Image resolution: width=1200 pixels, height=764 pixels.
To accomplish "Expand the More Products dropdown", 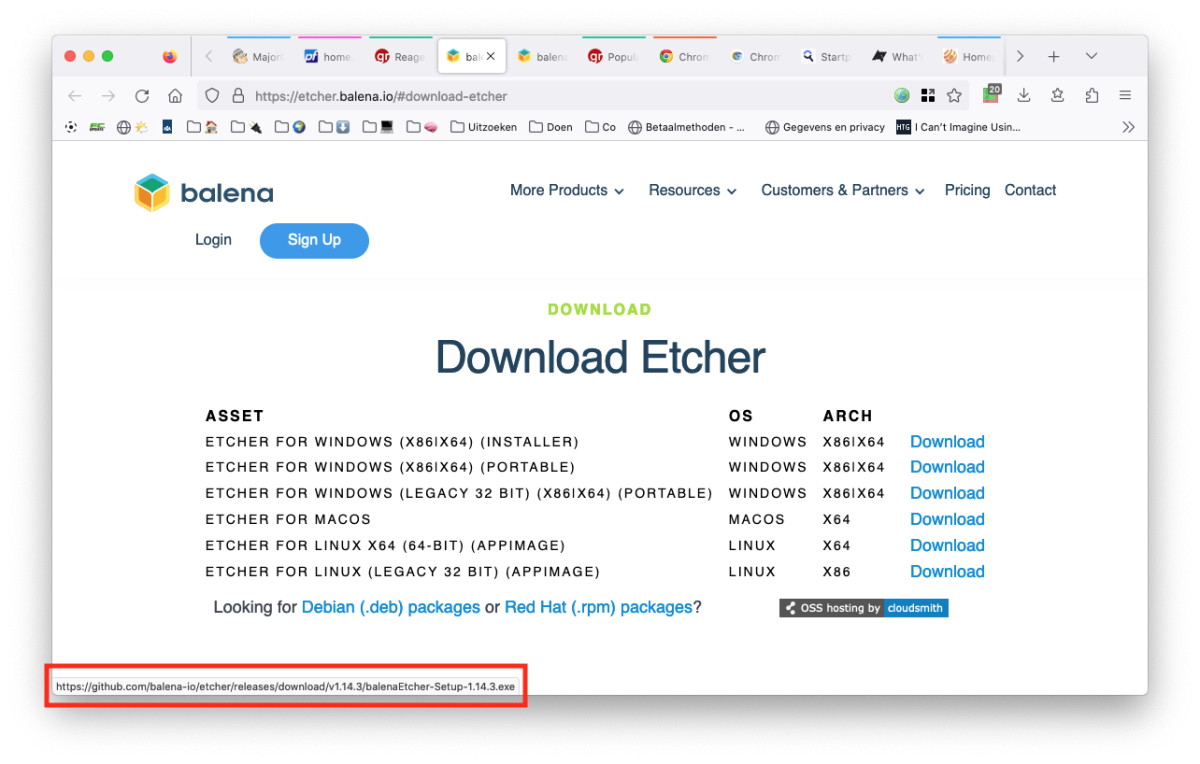I will coord(566,190).
